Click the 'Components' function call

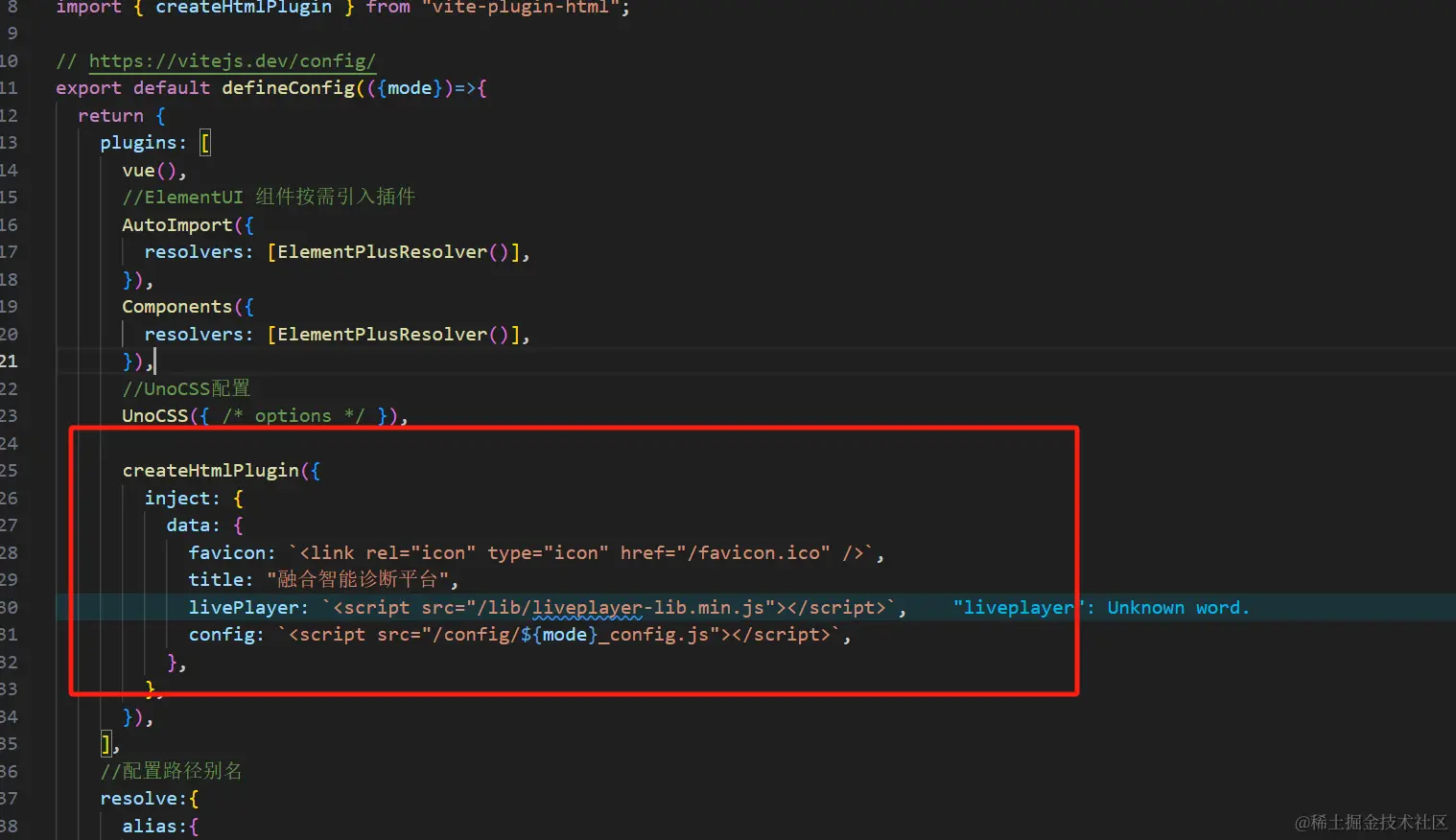coord(177,307)
